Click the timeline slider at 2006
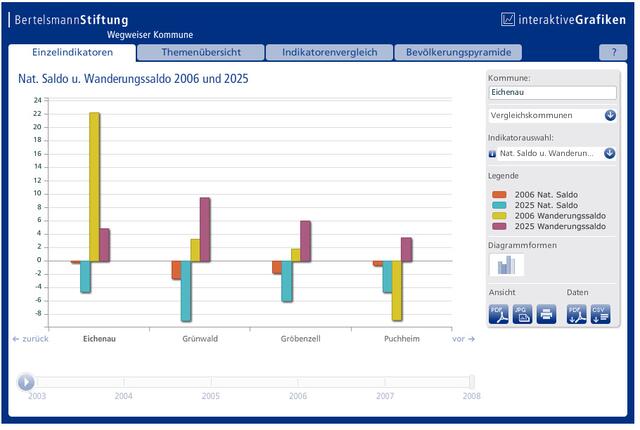Screen dimensions: 640x430 coord(298,382)
